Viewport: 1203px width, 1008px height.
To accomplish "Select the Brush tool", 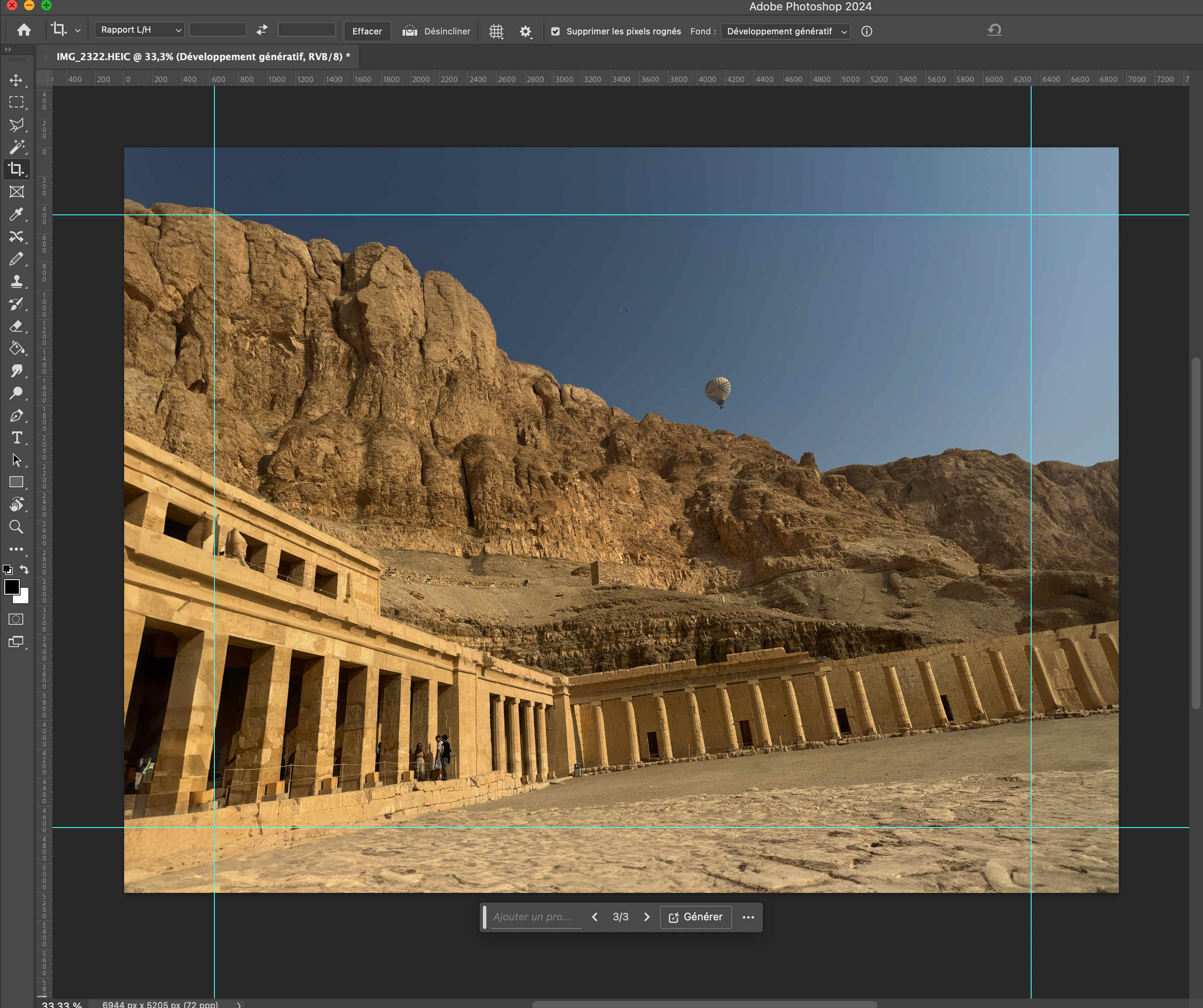I will [17, 259].
